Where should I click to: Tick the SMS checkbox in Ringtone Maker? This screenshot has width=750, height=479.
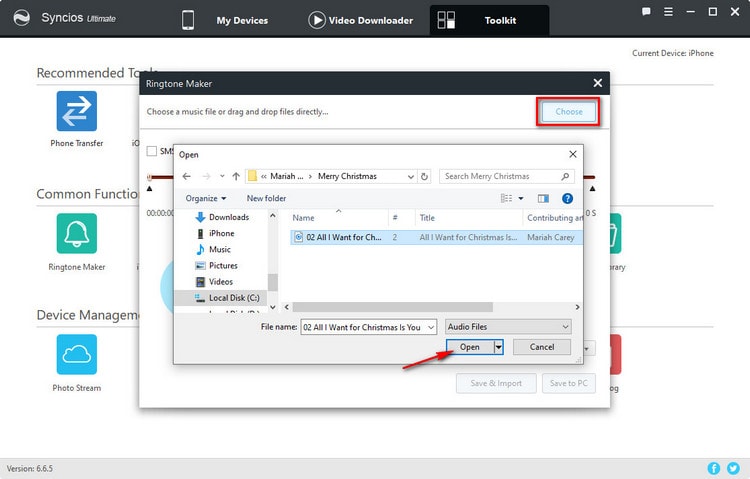click(152, 151)
